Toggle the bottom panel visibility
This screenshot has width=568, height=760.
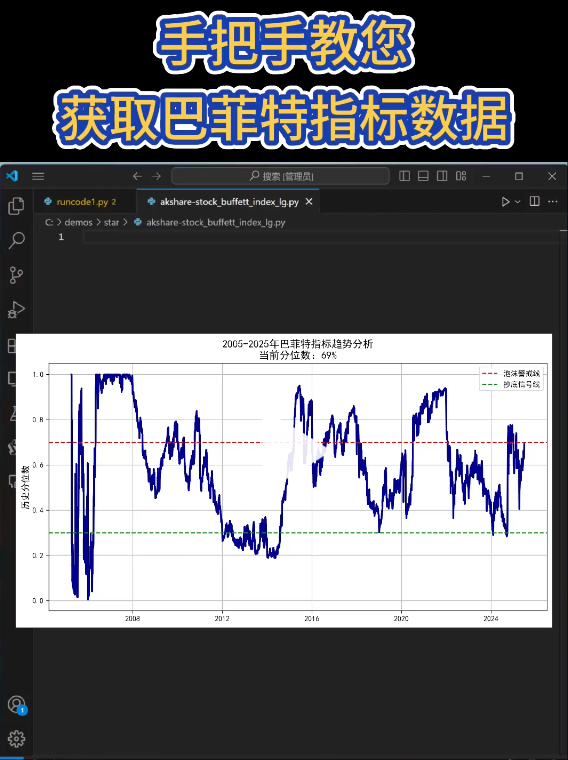click(x=423, y=176)
